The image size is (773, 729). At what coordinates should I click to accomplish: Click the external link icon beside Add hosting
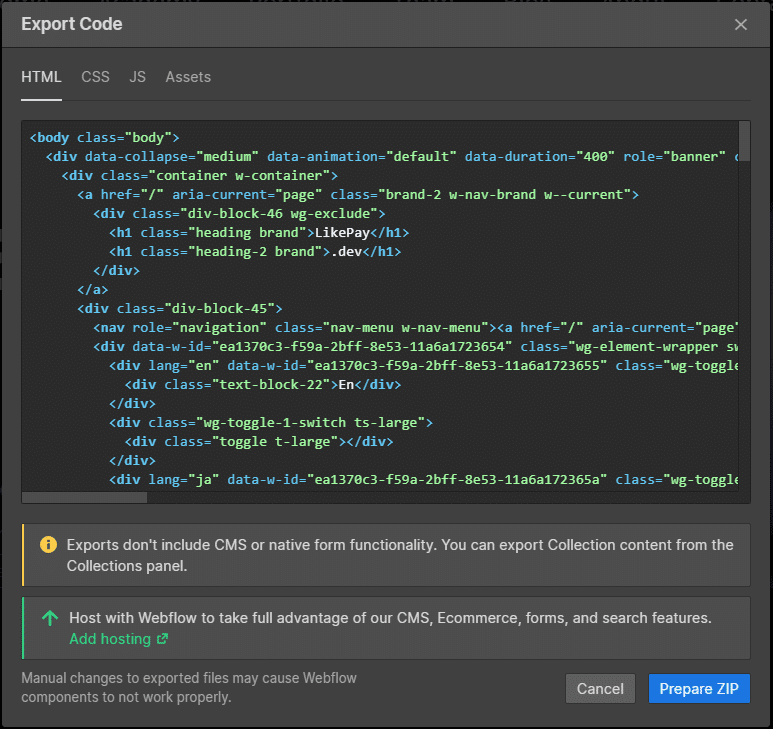(x=162, y=639)
